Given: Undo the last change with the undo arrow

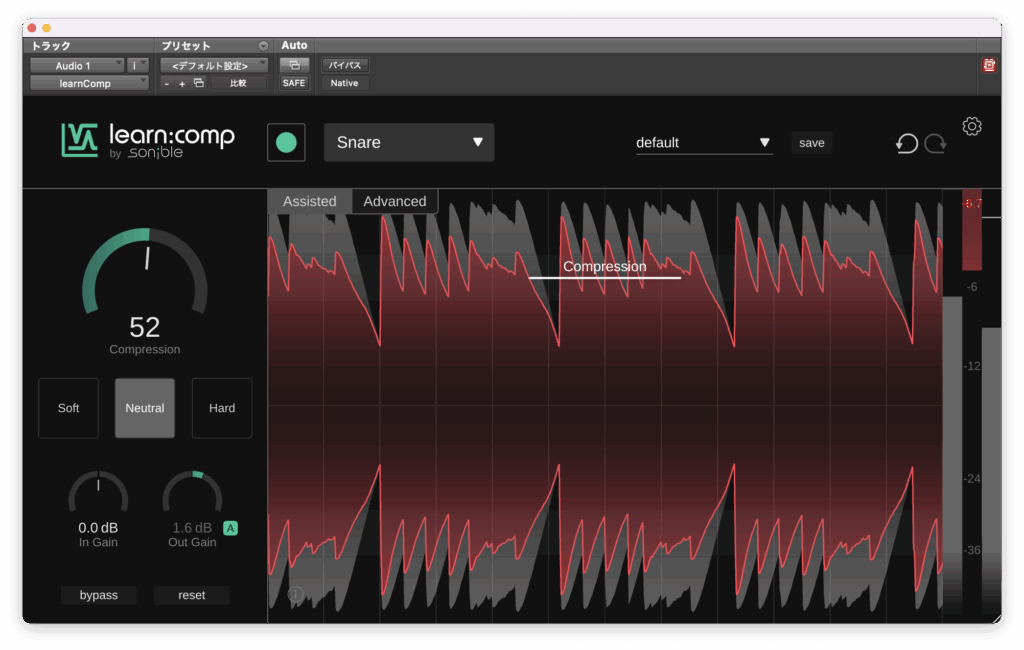Looking at the screenshot, I should (x=906, y=143).
